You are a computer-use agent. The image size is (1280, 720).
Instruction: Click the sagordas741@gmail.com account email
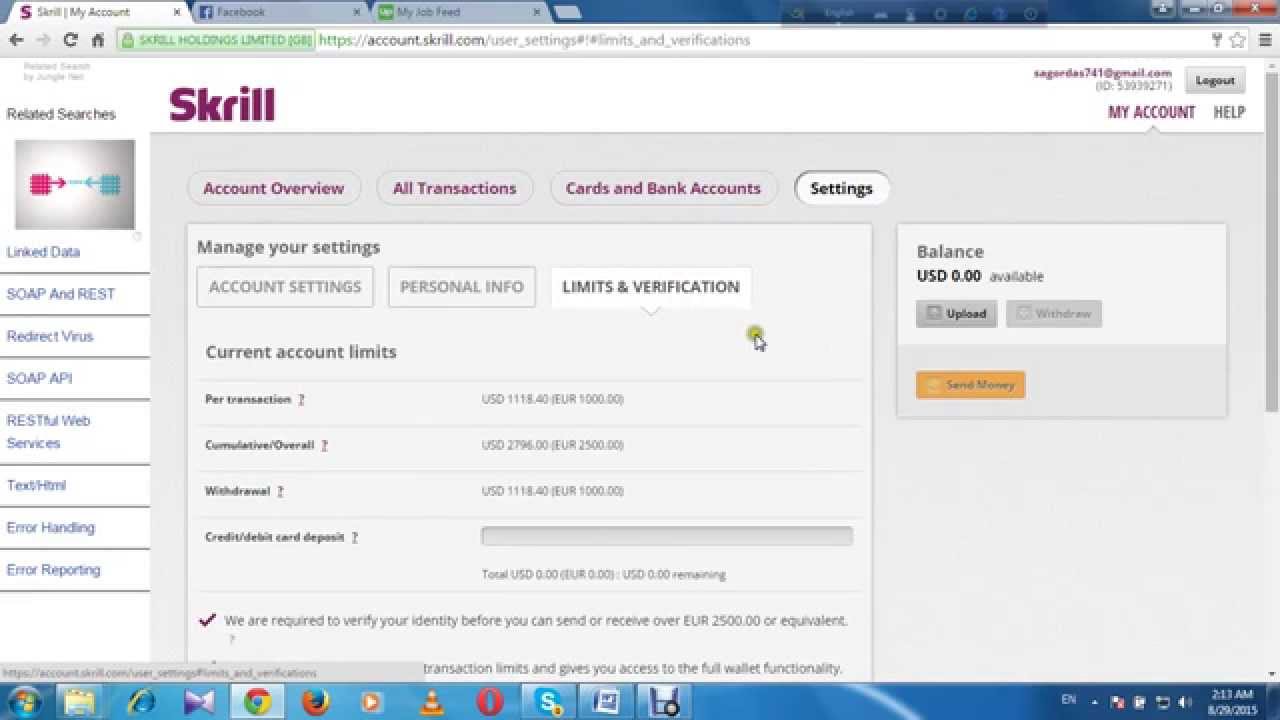click(1102, 73)
